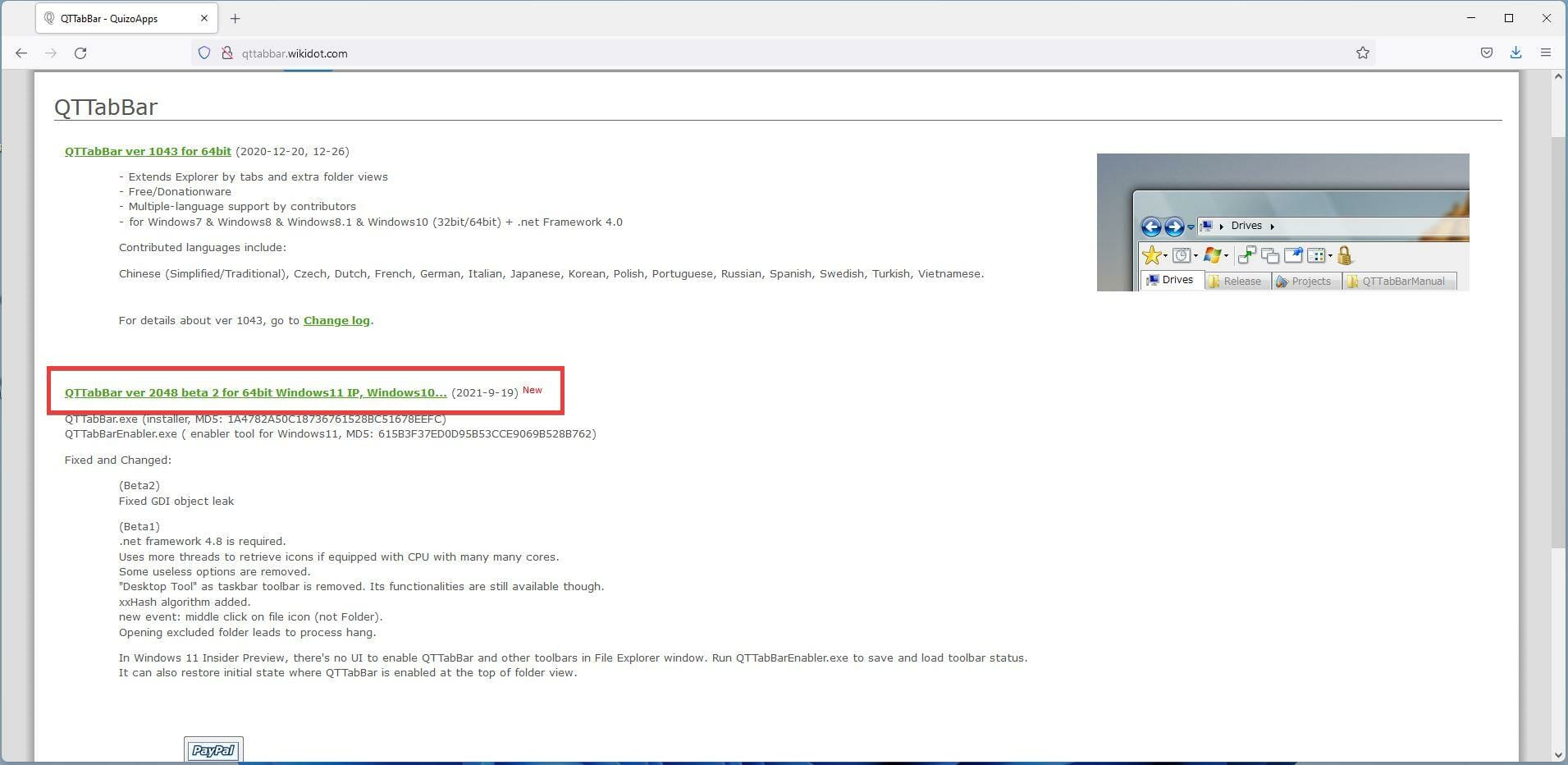
Task: Toggle the lock icon in QTTabBar toolbar
Action: click(x=1344, y=255)
